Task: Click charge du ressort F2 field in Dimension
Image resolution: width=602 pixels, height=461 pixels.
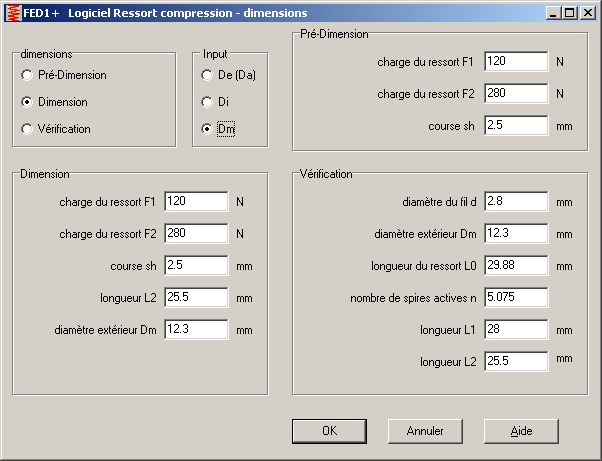Action: (197, 234)
